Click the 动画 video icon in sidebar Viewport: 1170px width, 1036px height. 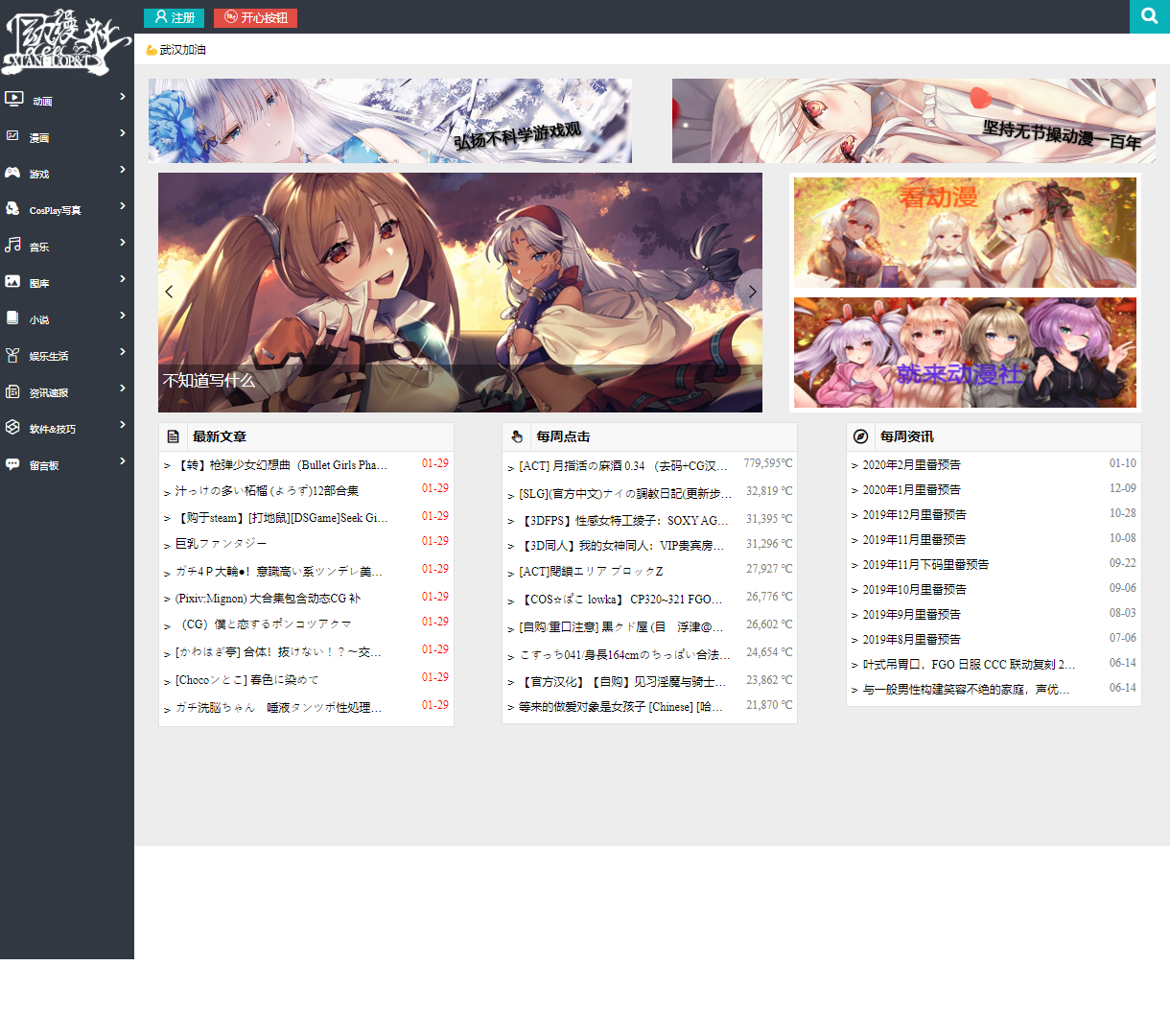point(13,99)
